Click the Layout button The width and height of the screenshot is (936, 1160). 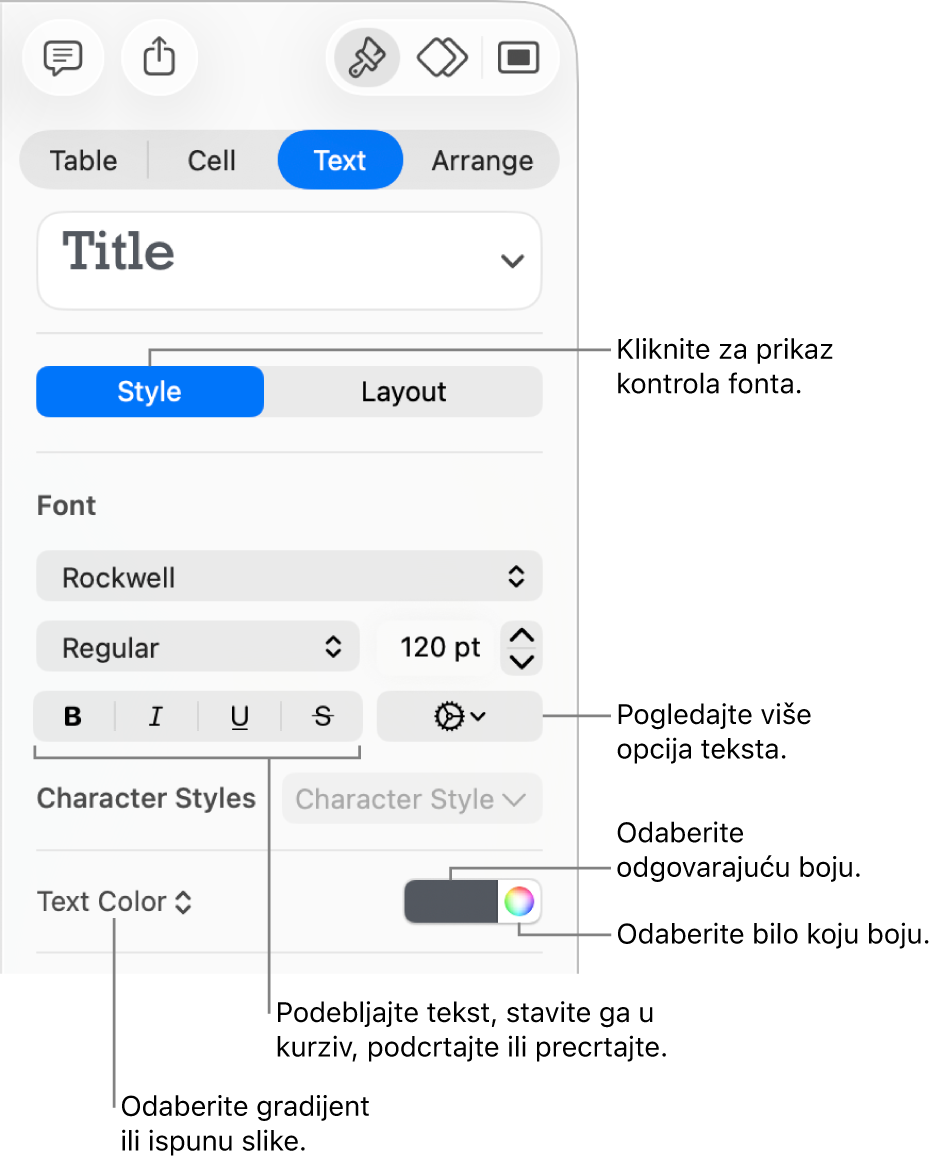point(403,392)
